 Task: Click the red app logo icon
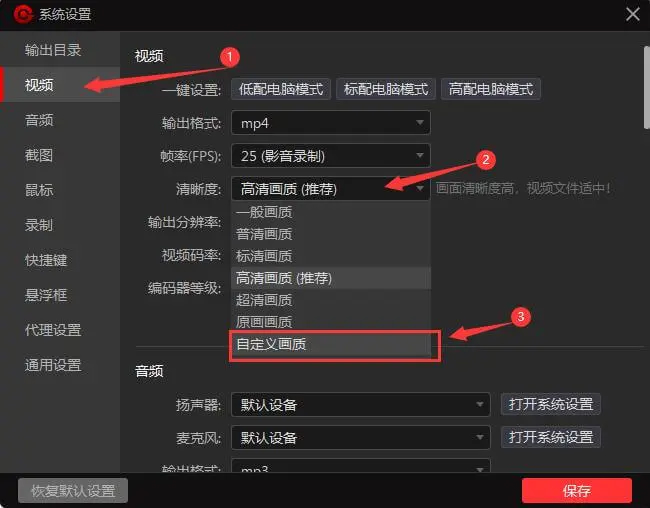[x=23, y=14]
